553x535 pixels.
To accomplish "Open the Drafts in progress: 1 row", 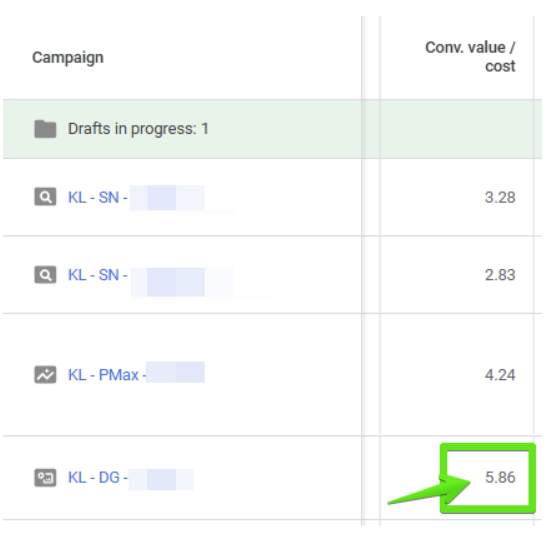I will (x=272, y=129).
